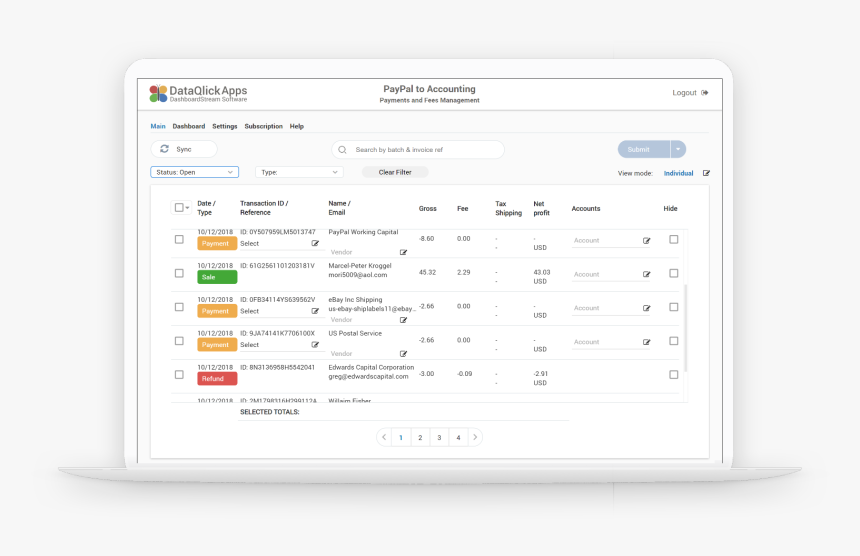
Task: Open the Status: Open dropdown
Action: (195, 172)
